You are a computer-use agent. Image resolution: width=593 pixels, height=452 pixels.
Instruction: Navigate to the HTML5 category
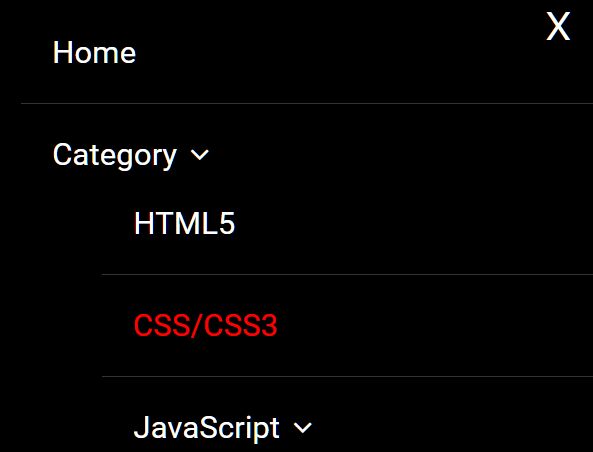tap(185, 223)
